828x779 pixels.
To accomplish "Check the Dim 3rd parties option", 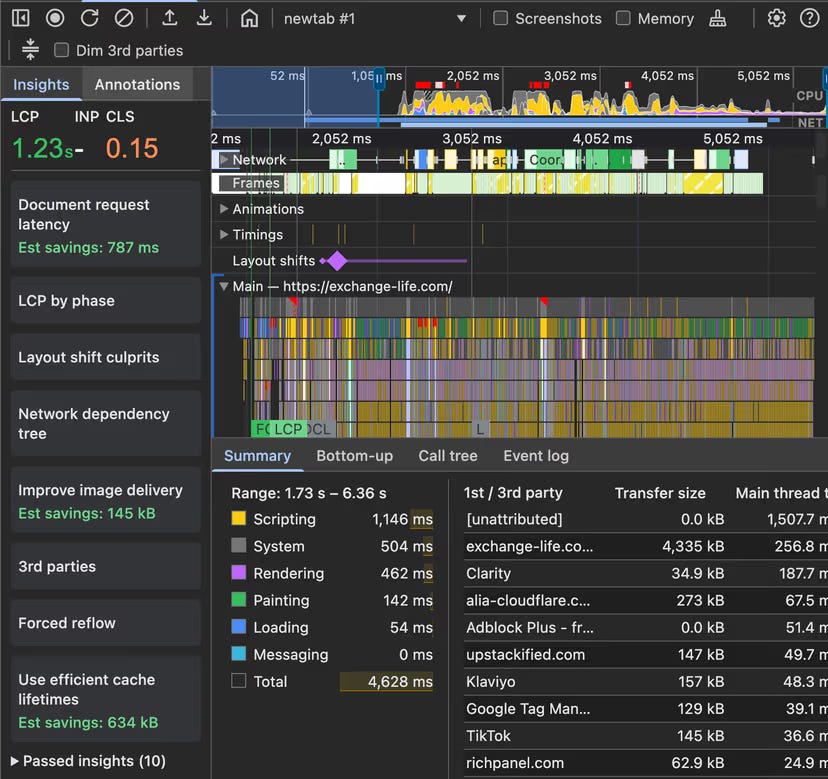I will click(62, 50).
